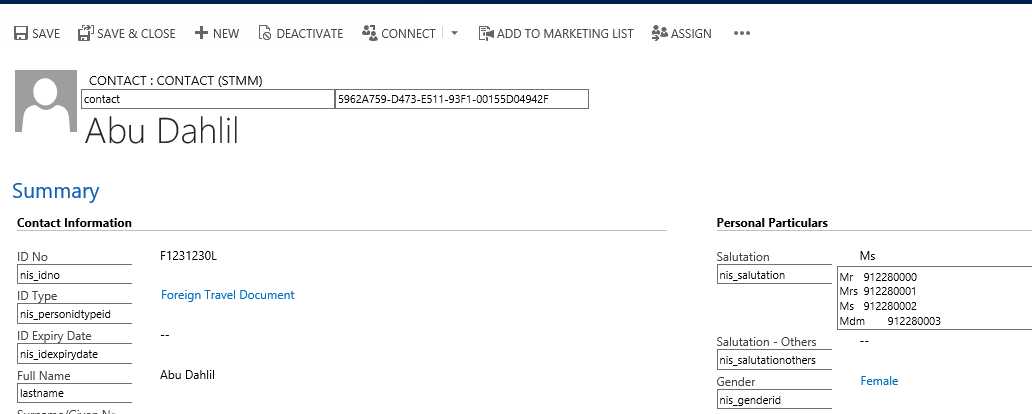Open the Female gender lookup link

pyautogui.click(x=879, y=381)
